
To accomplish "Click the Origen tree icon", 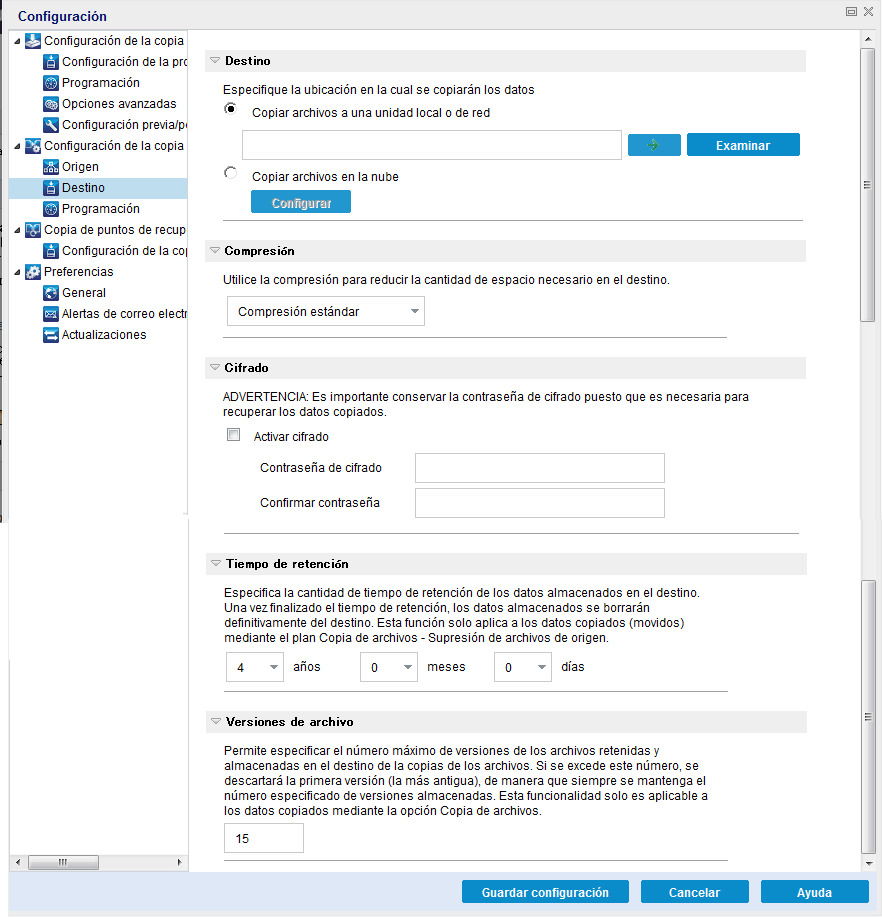I will [51, 167].
